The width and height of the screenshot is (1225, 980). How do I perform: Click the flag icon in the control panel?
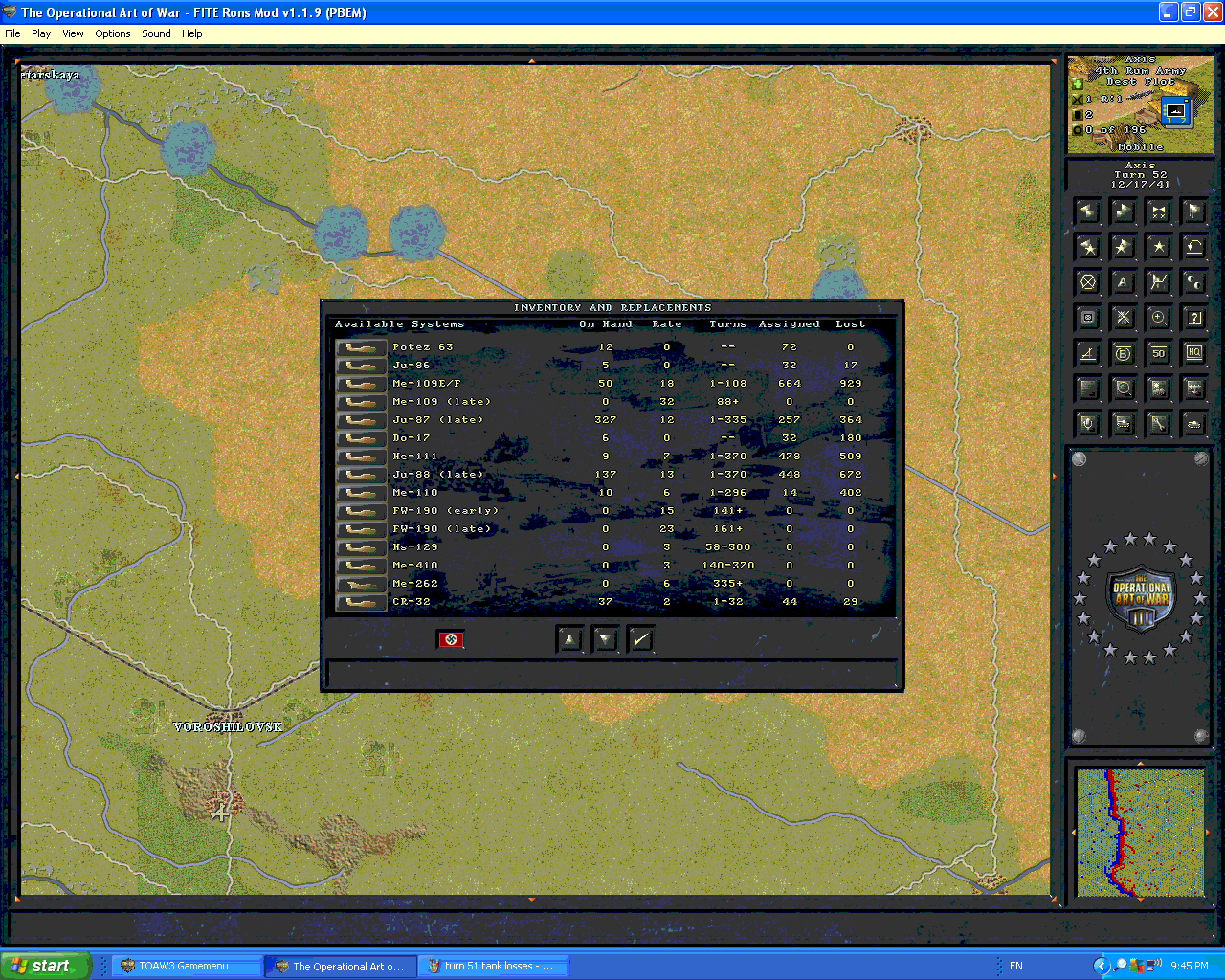pyautogui.click(x=1193, y=212)
